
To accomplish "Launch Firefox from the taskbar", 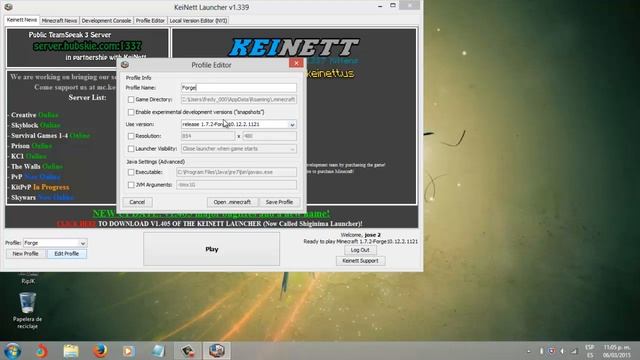I will [100, 351].
